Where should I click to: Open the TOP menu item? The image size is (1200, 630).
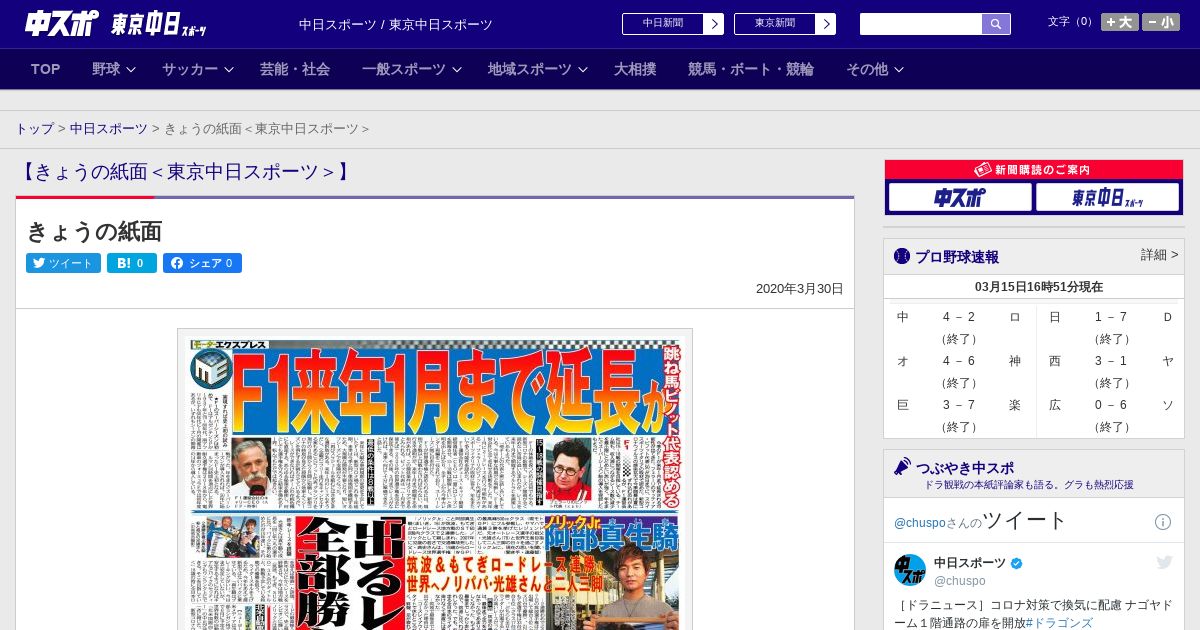[x=46, y=69]
